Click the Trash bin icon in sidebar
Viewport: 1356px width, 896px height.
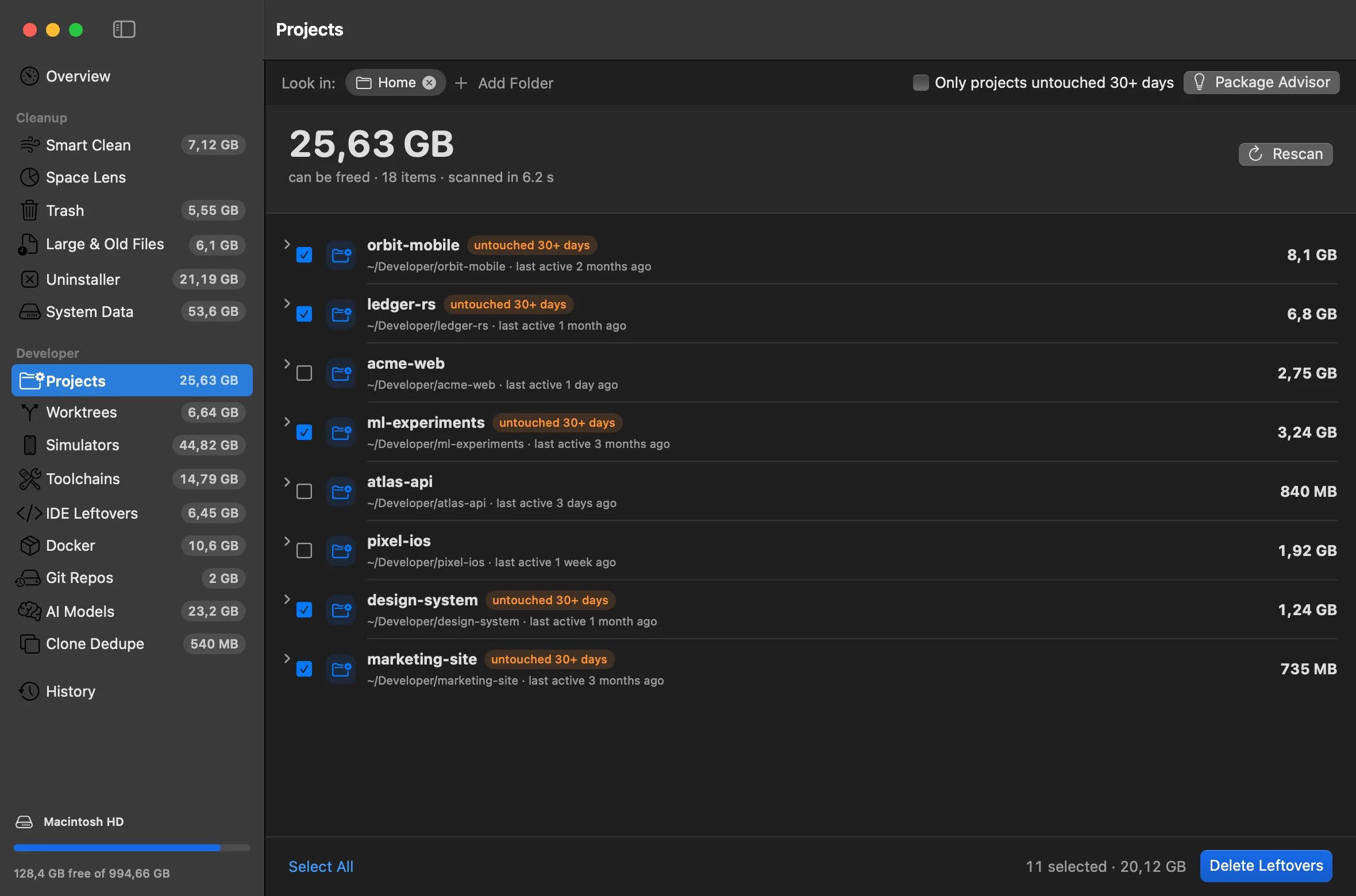(x=29, y=211)
